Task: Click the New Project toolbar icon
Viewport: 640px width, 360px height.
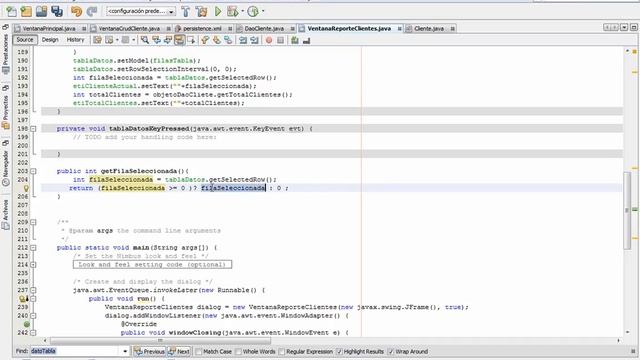Action: (26, 11)
